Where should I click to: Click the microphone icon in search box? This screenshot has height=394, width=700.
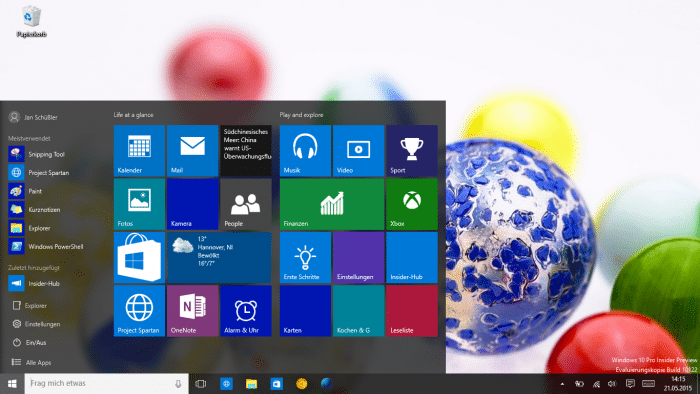click(x=178, y=384)
